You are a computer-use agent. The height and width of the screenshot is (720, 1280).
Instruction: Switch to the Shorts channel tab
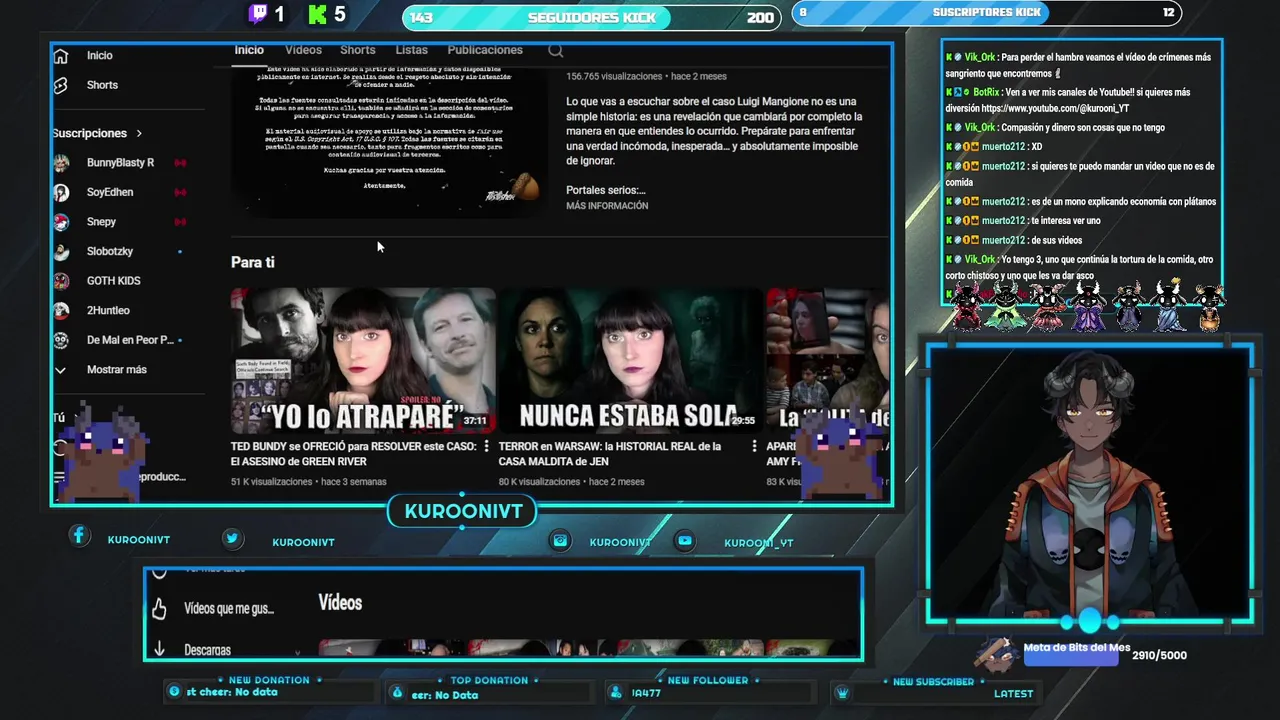click(357, 50)
